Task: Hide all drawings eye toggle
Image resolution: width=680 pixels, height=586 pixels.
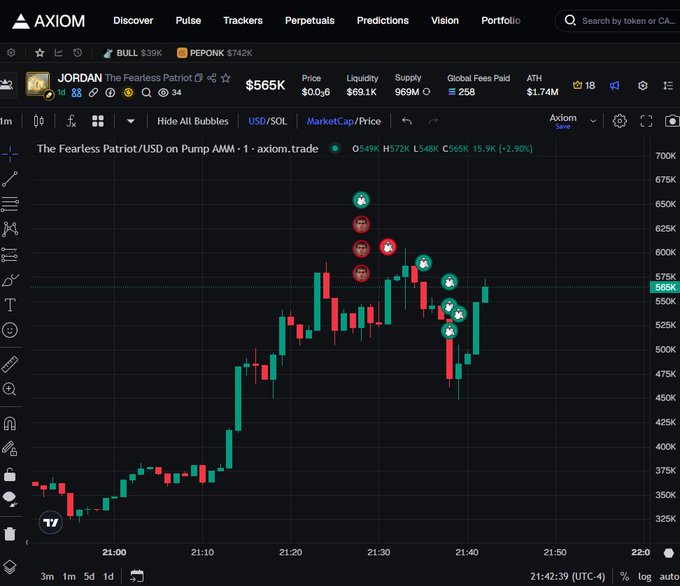Action: [10, 499]
